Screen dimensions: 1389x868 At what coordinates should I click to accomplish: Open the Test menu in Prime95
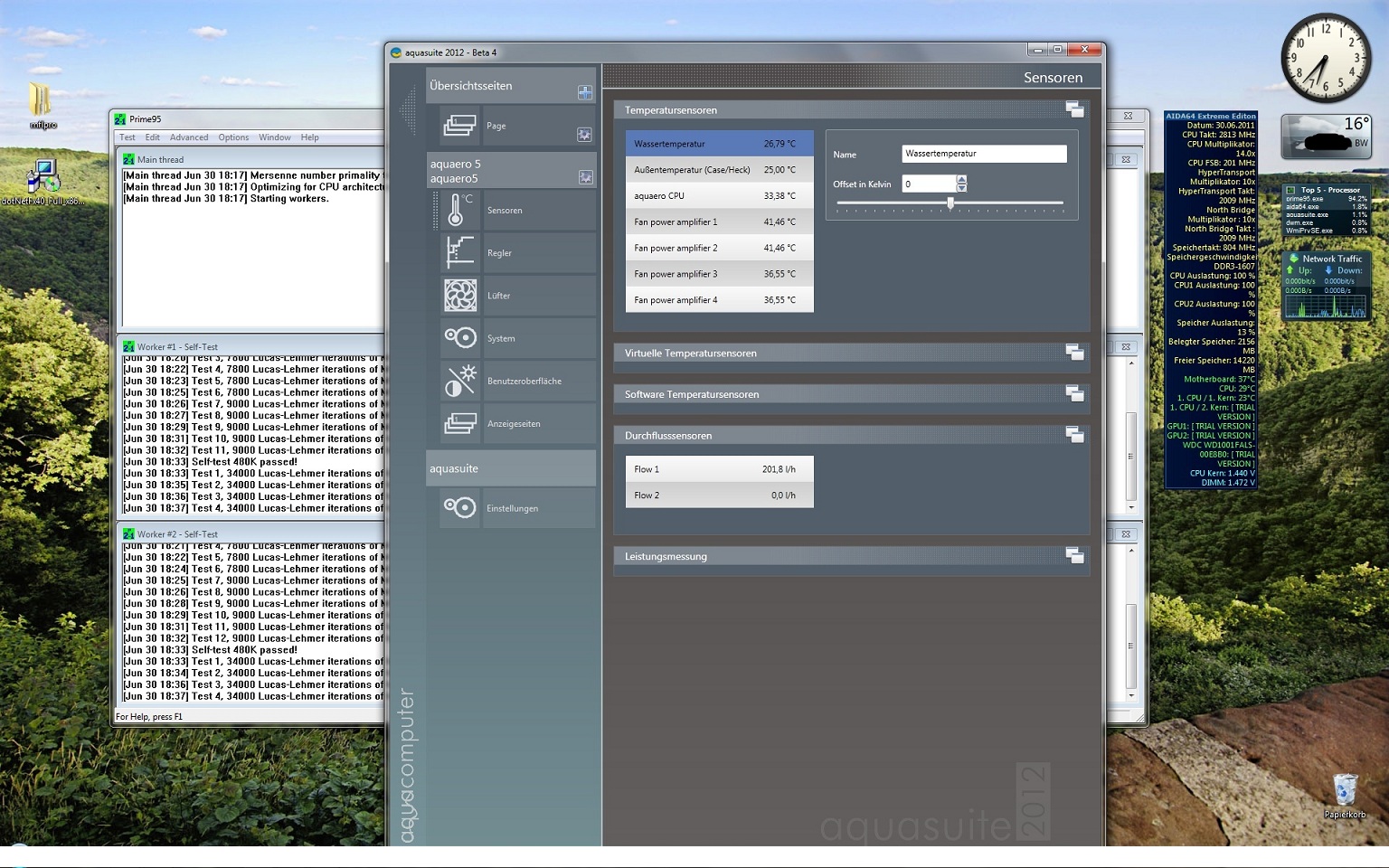pos(128,137)
